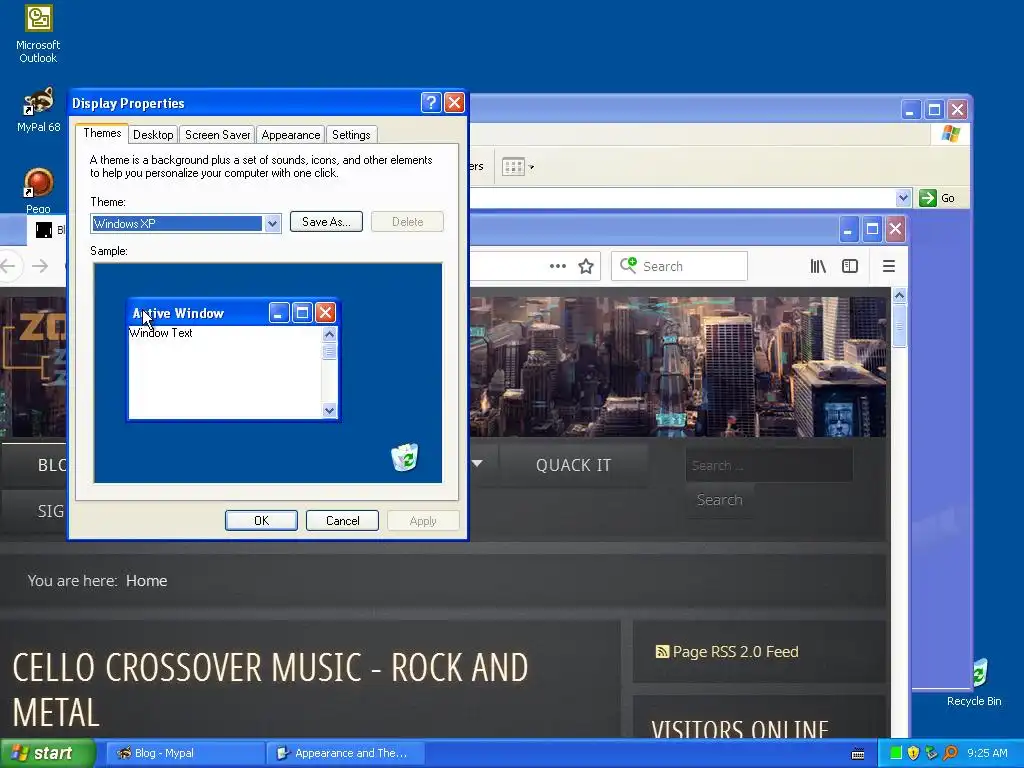Screen dimensions: 1024x768
Task: Switch to Blog - Mypal taskbar item
Action: point(184,753)
